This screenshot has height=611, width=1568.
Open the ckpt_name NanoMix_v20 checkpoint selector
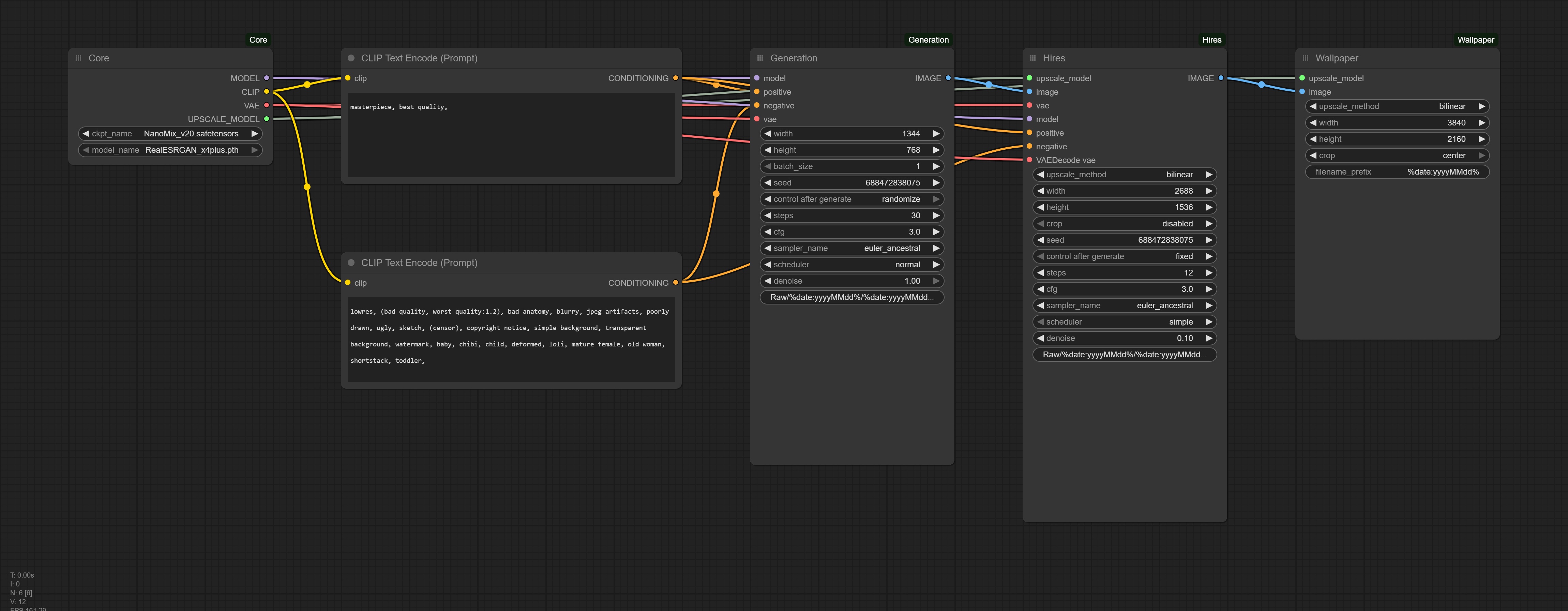click(x=170, y=133)
